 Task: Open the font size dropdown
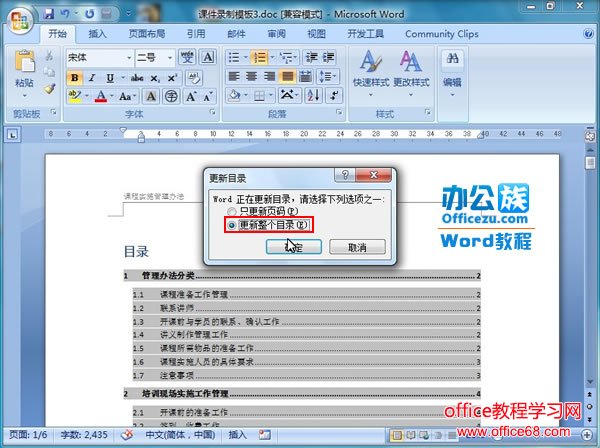[x=170, y=58]
